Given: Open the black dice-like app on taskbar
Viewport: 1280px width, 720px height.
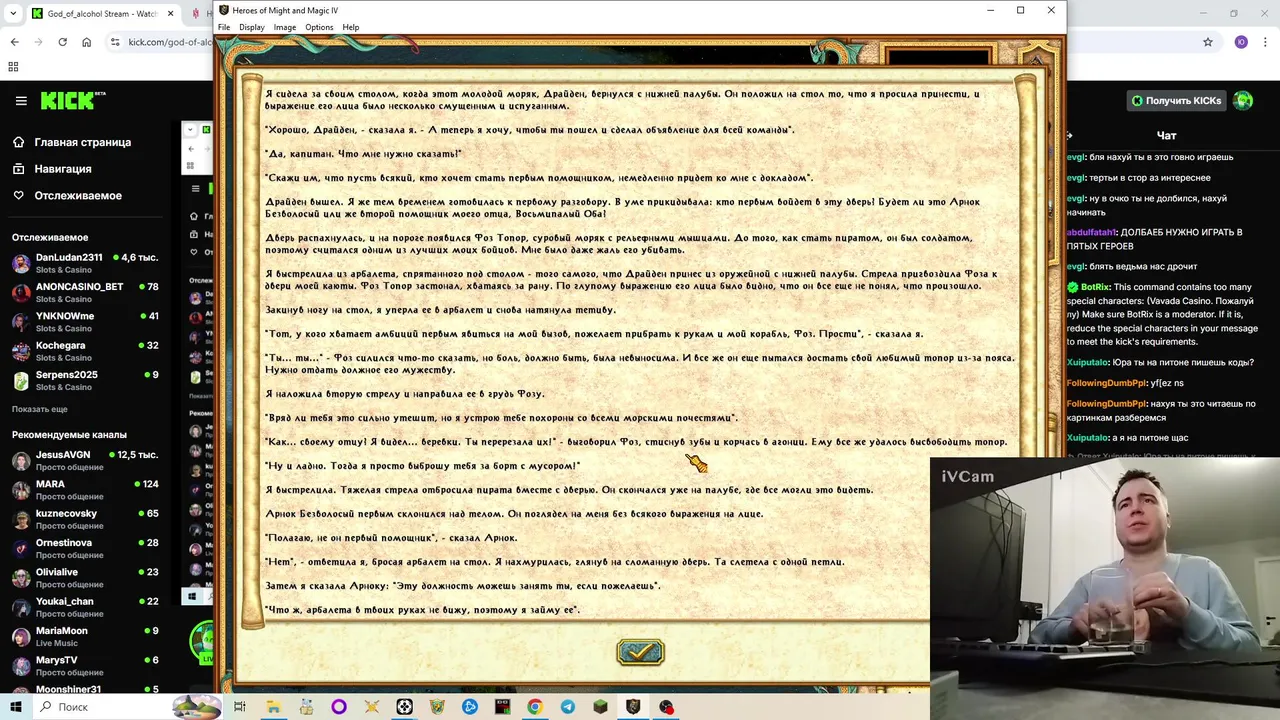Looking at the screenshot, I should 404,707.
